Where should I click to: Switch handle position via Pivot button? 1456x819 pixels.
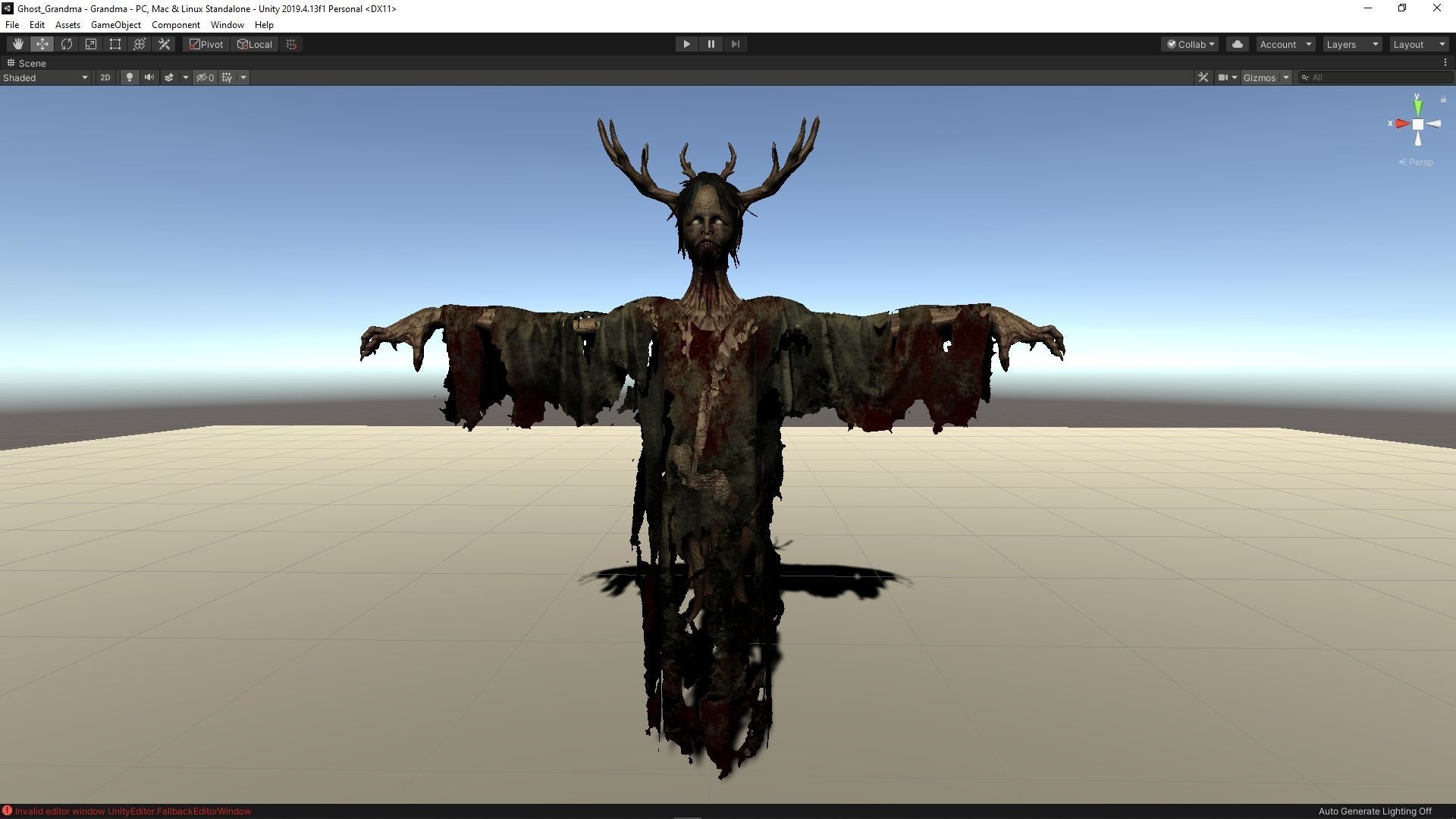click(x=206, y=44)
